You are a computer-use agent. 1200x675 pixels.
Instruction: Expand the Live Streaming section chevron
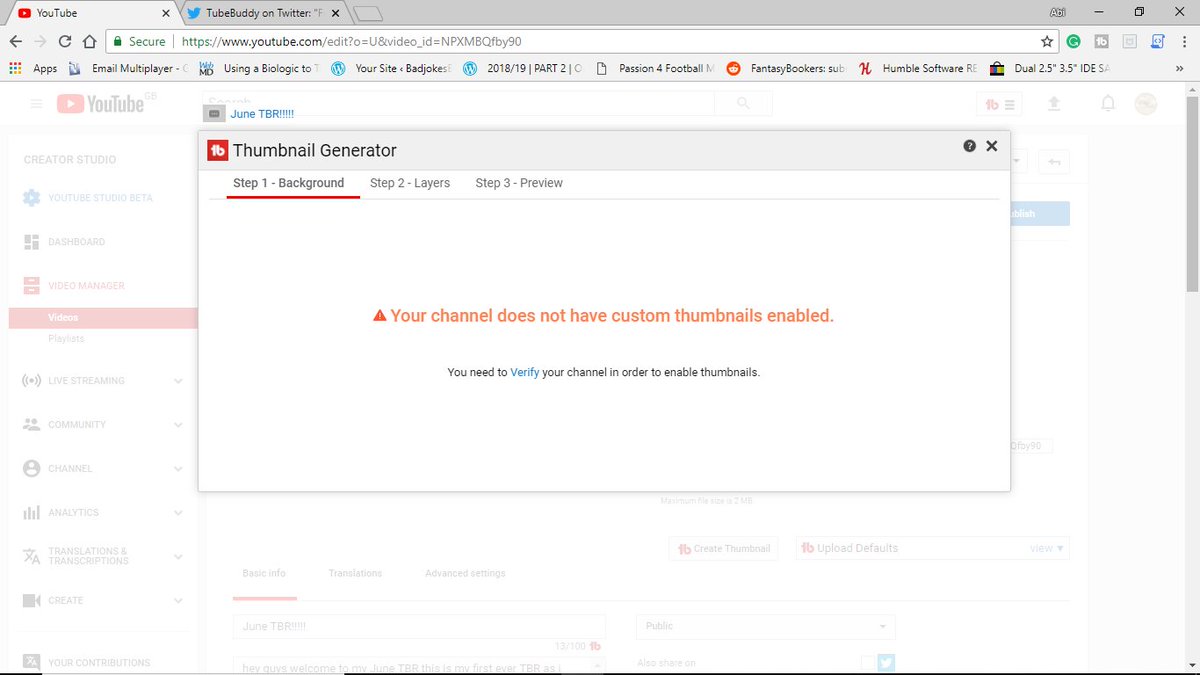(178, 381)
